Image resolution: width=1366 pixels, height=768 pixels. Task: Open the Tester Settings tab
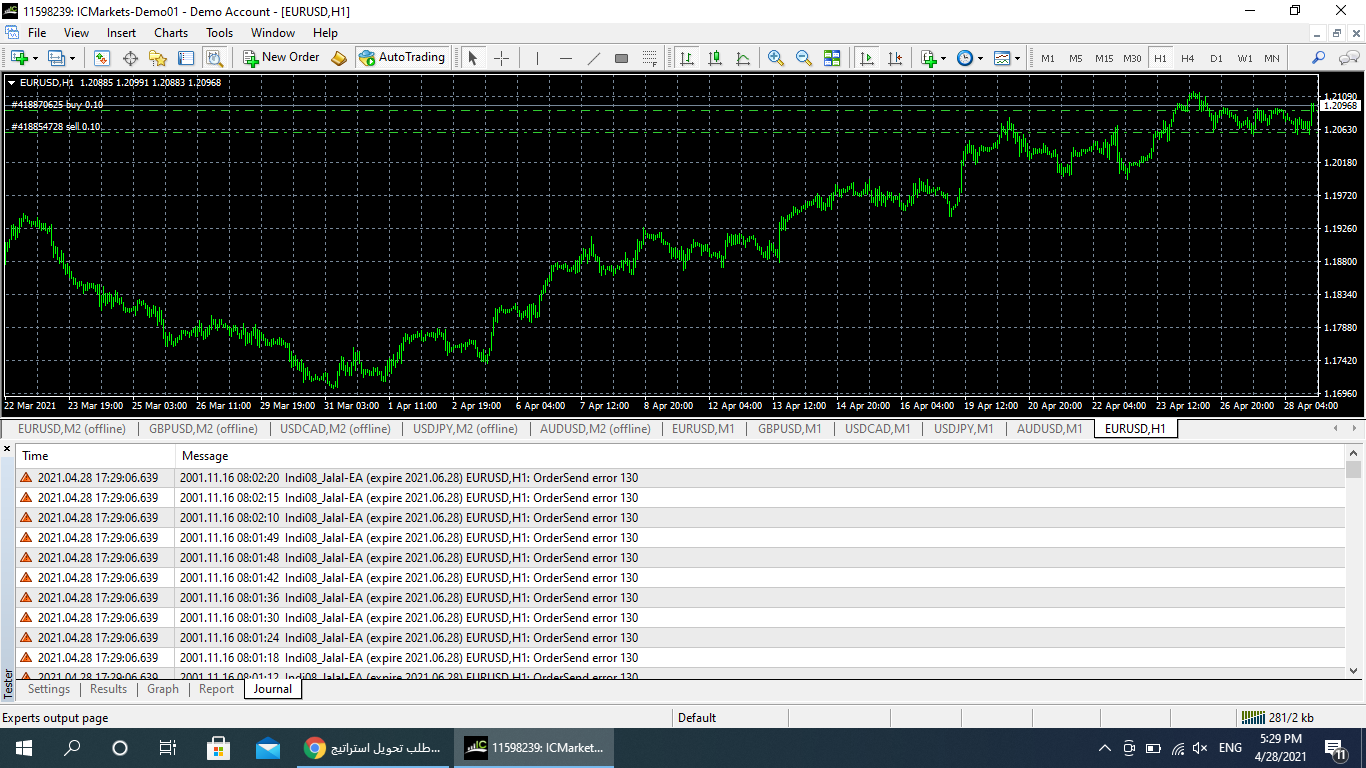coord(49,689)
